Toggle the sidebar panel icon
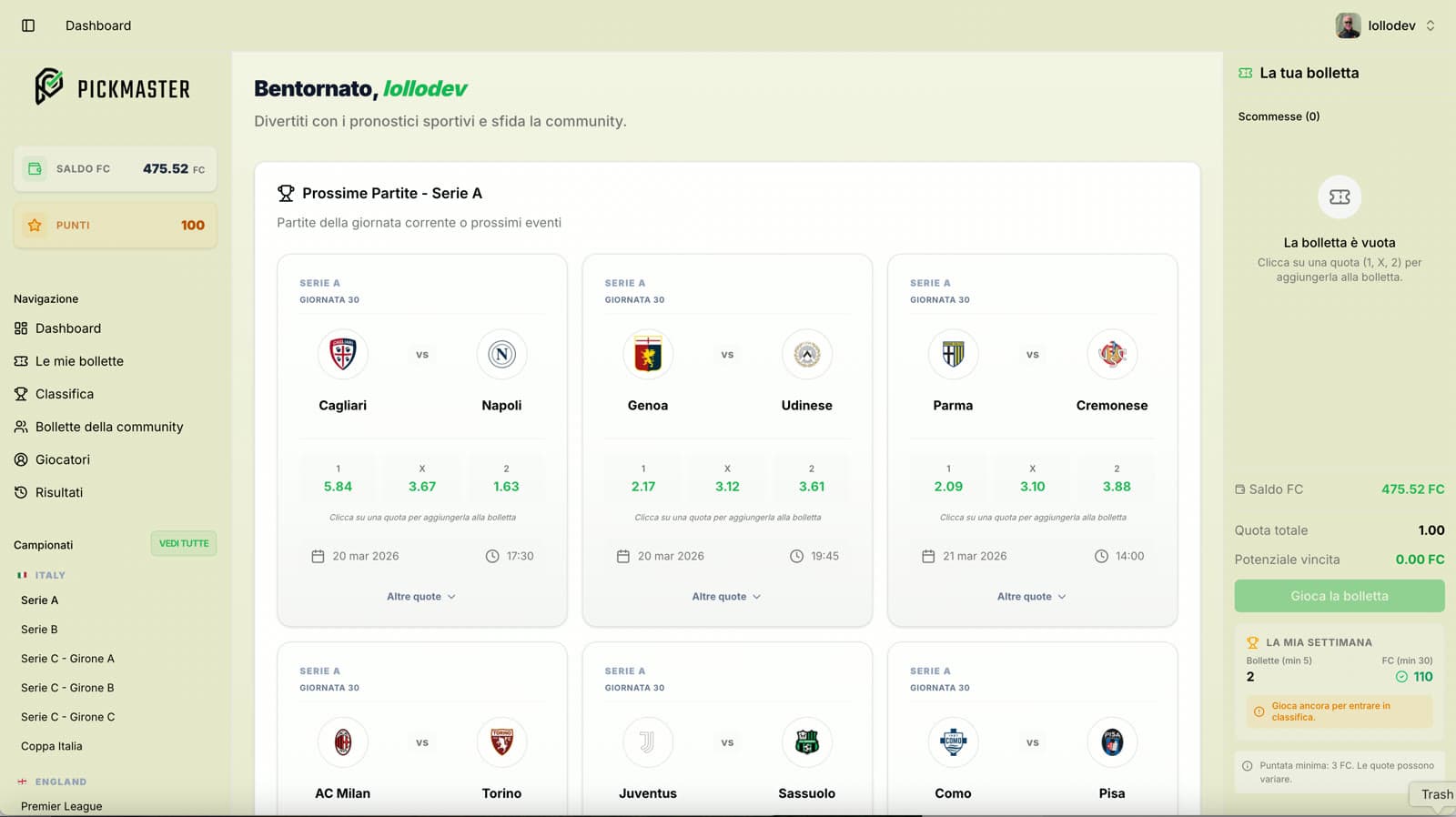This screenshot has height=817, width=1456. coord(28,25)
